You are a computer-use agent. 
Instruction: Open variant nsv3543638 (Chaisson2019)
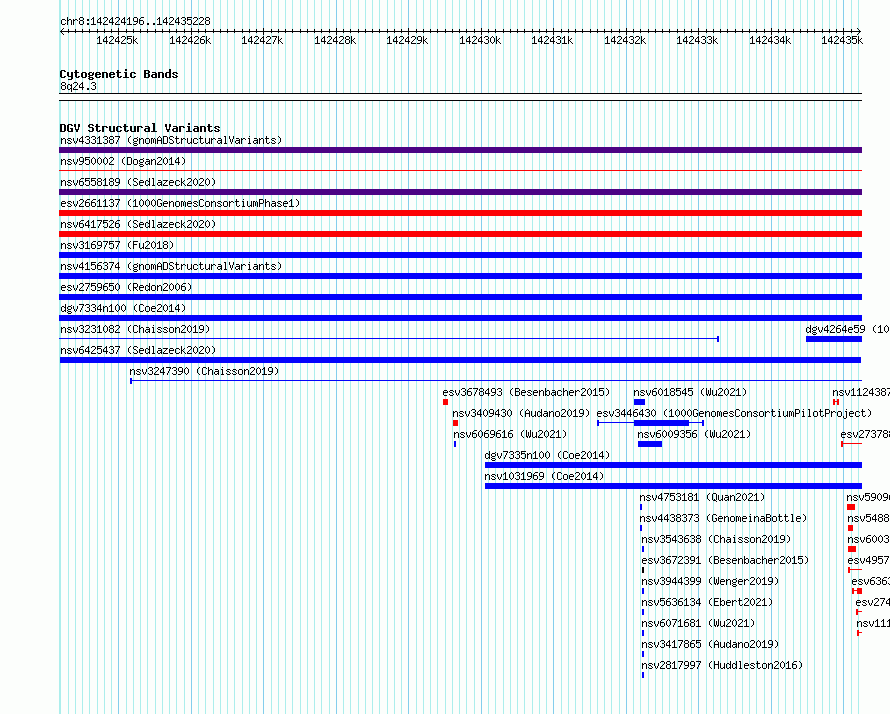pyautogui.click(x=716, y=539)
